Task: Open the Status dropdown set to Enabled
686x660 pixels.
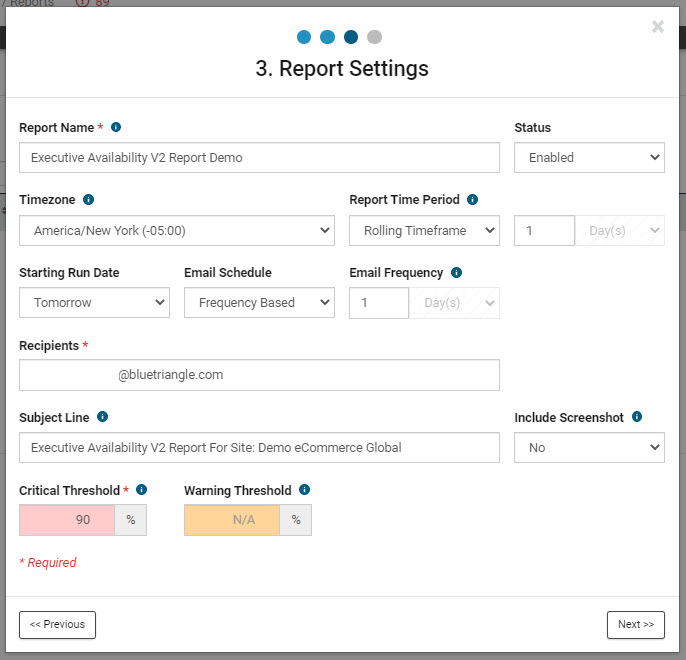Action: (x=589, y=158)
